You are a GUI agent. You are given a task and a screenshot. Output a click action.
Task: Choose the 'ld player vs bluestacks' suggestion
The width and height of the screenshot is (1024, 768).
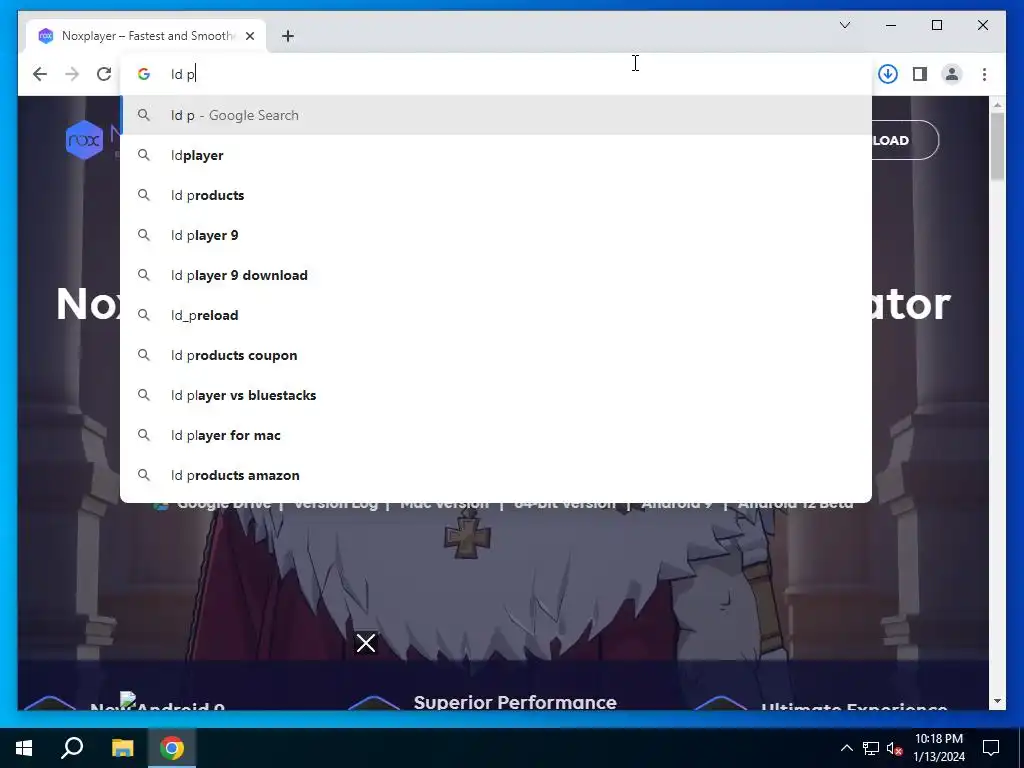(496, 395)
